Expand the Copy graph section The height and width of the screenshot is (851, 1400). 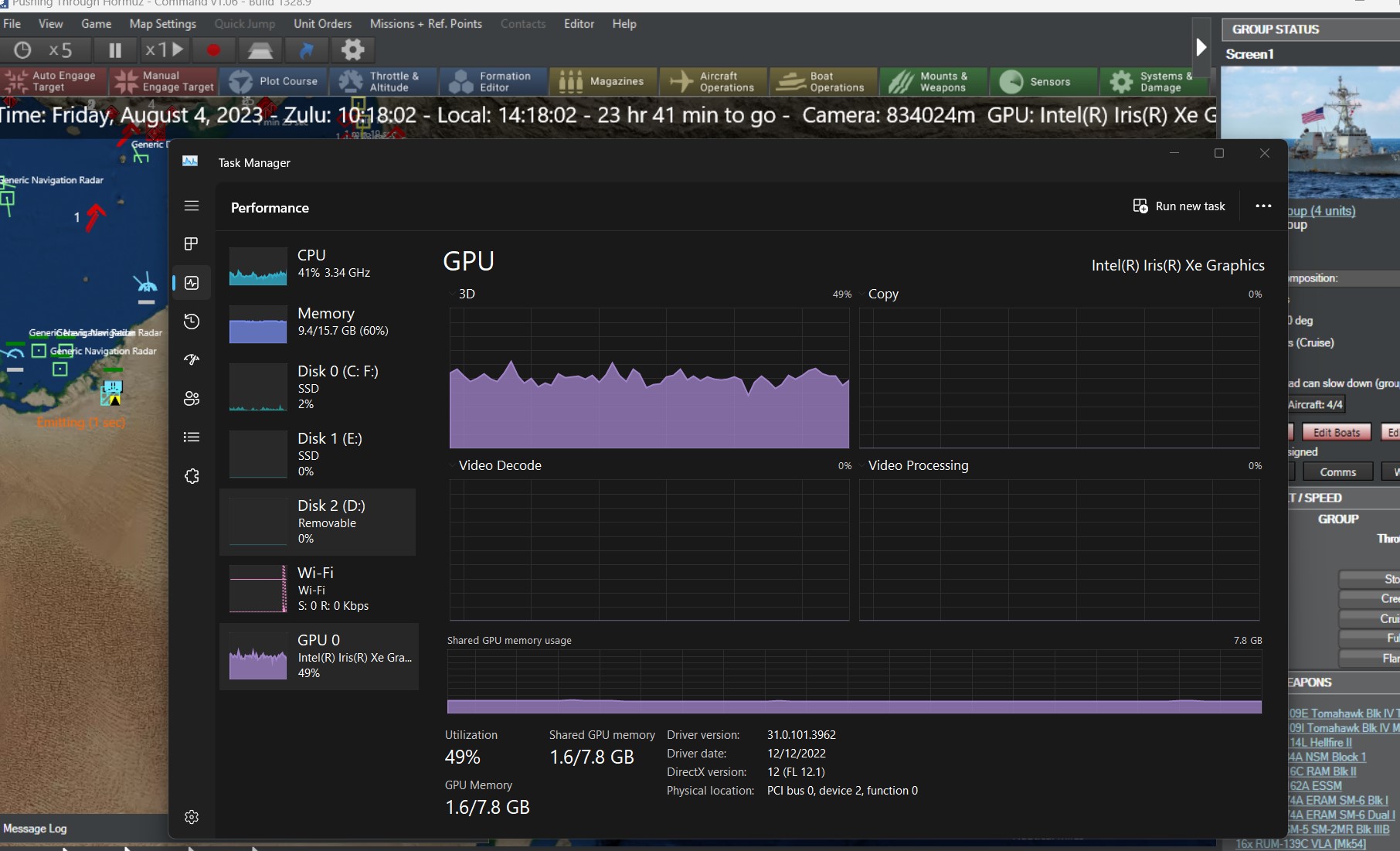[862, 294]
